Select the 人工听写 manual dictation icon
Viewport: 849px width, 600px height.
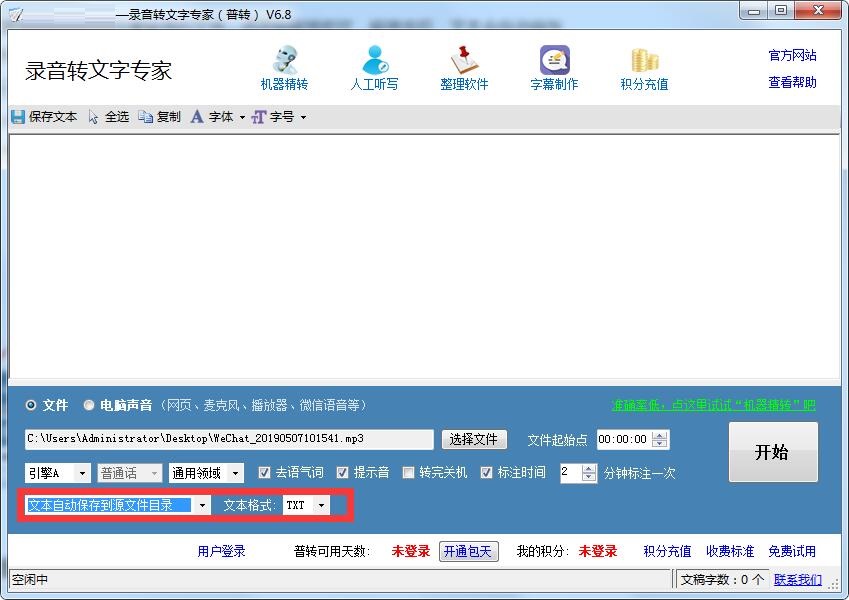pos(375,66)
